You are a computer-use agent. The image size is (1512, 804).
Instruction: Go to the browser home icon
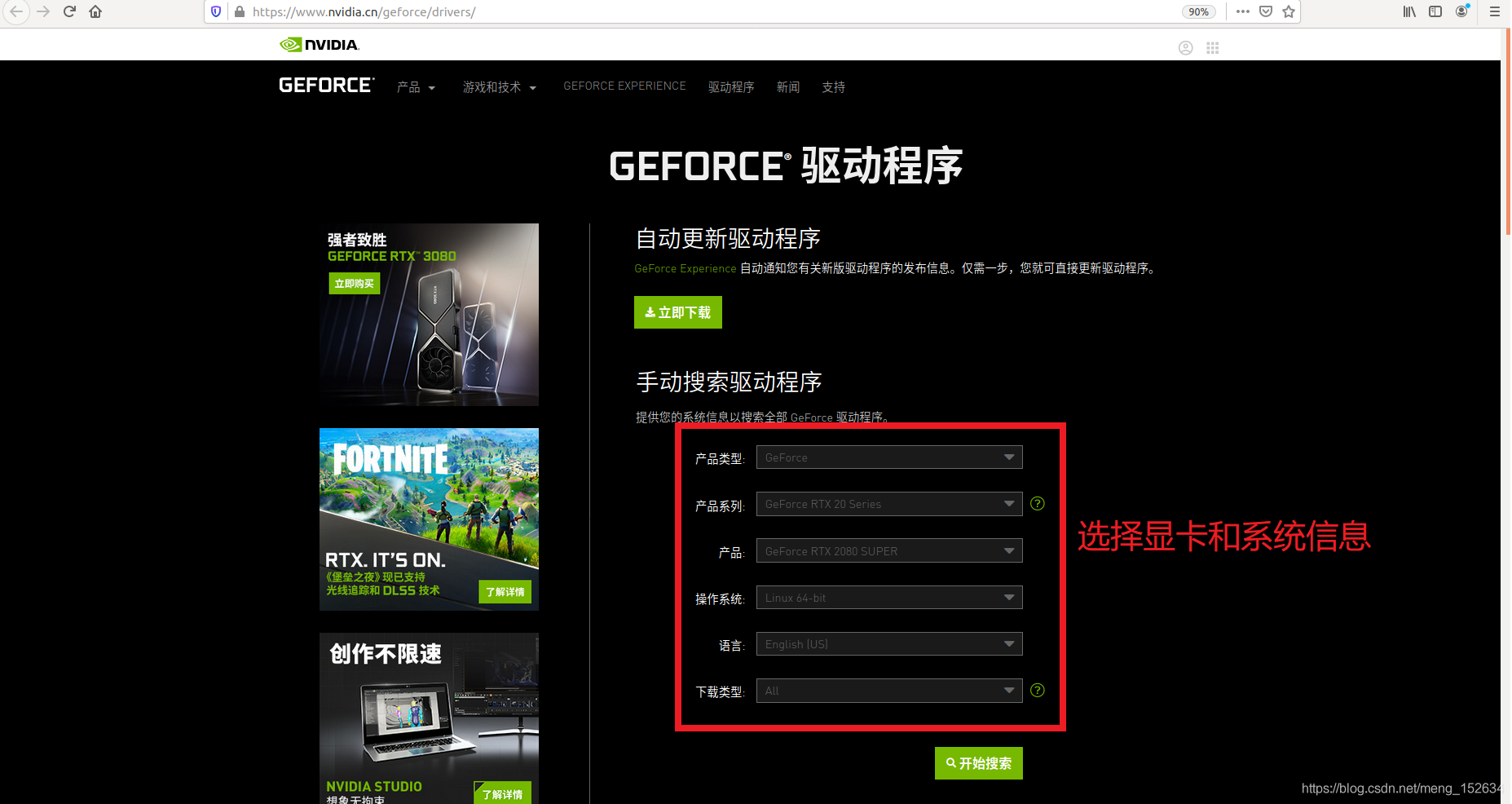point(95,11)
